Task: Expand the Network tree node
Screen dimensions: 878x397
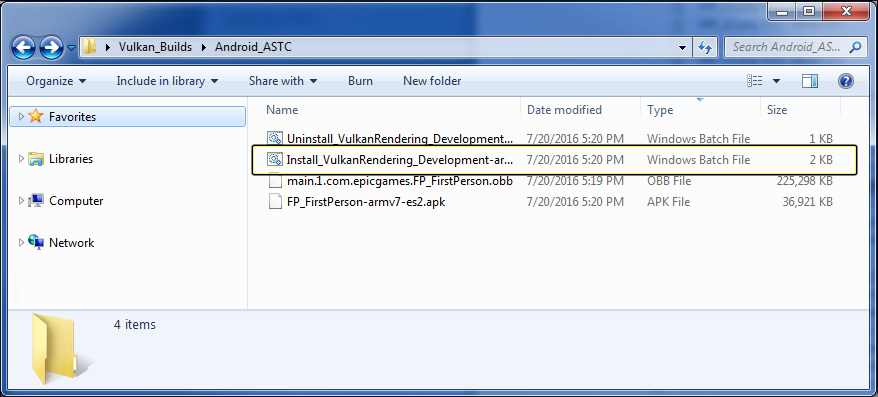Action: [x=21, y=242]
